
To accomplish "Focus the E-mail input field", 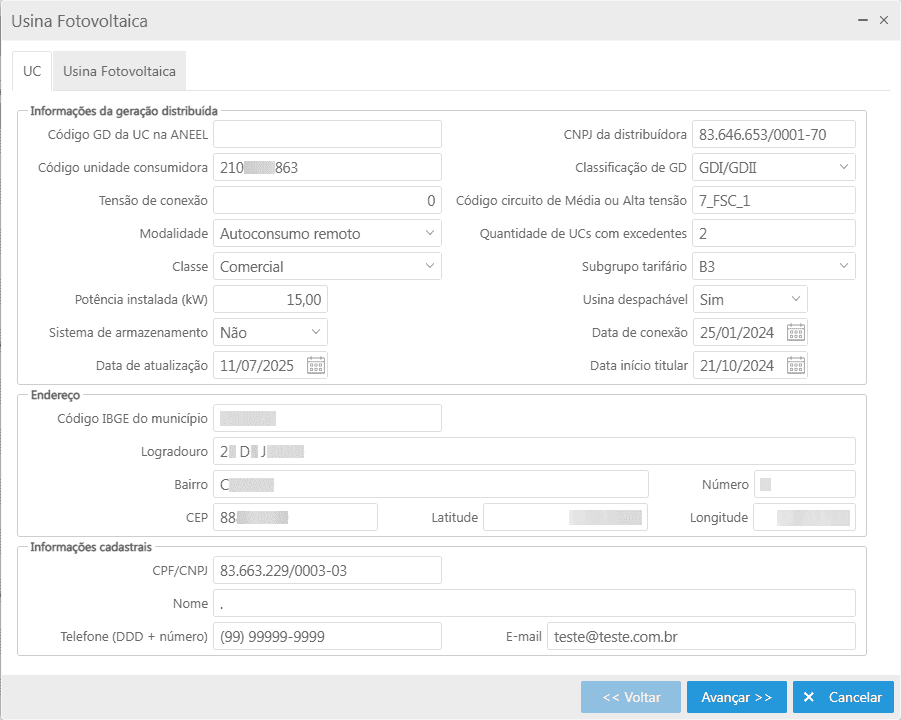I will point(700,637).
